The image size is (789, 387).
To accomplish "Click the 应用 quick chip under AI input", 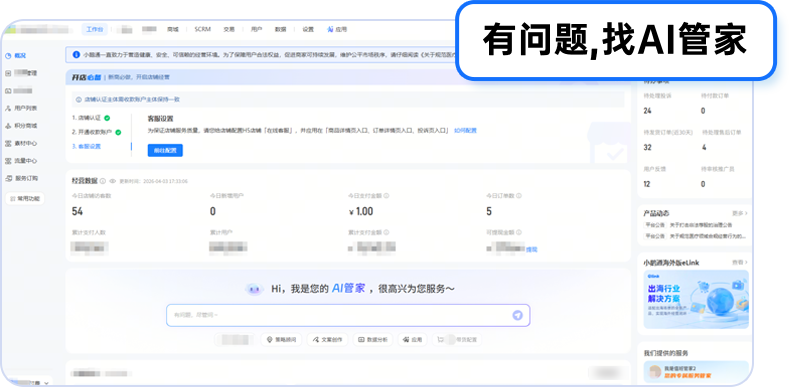I will 412,340.
